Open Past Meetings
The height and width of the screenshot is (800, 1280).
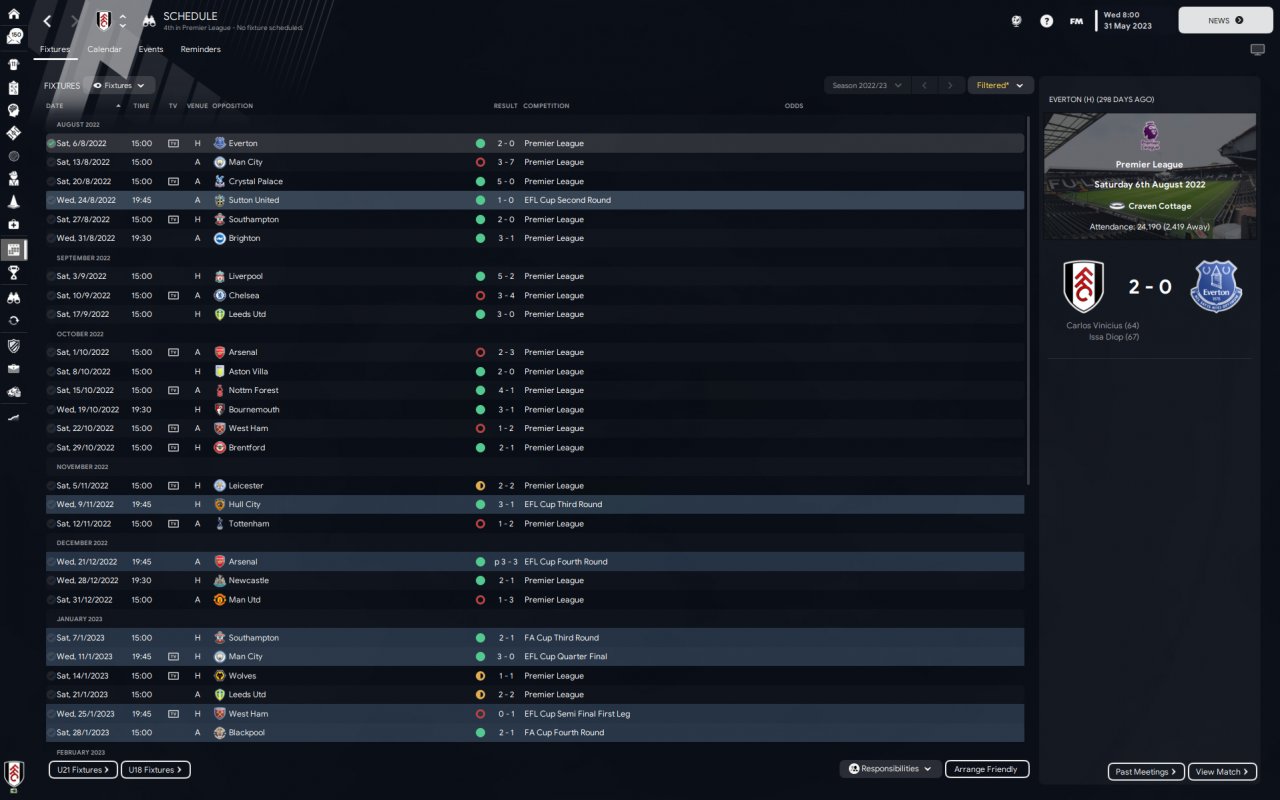click(x=1146, y=772)
